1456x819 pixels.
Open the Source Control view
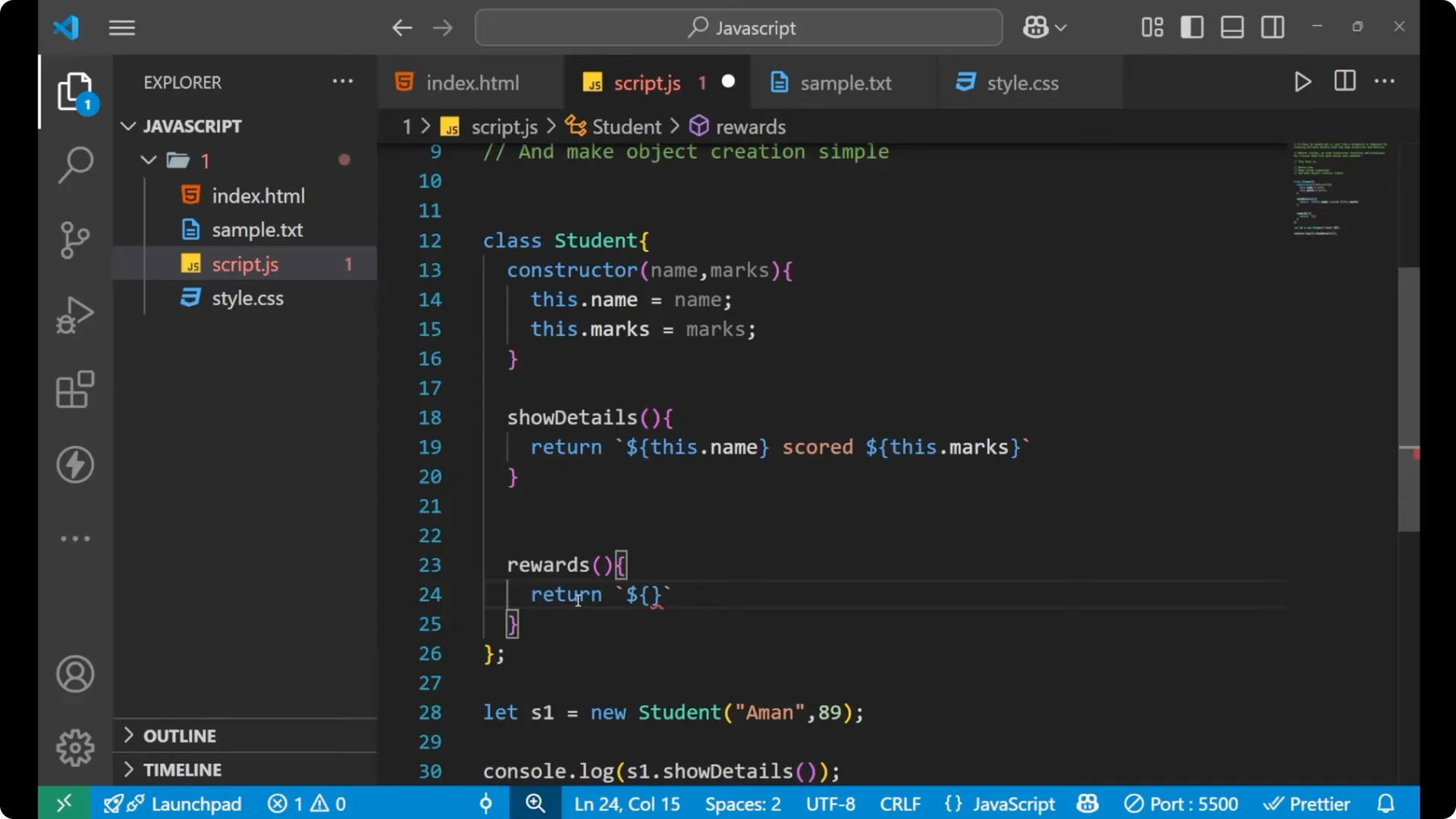[74, 240]
